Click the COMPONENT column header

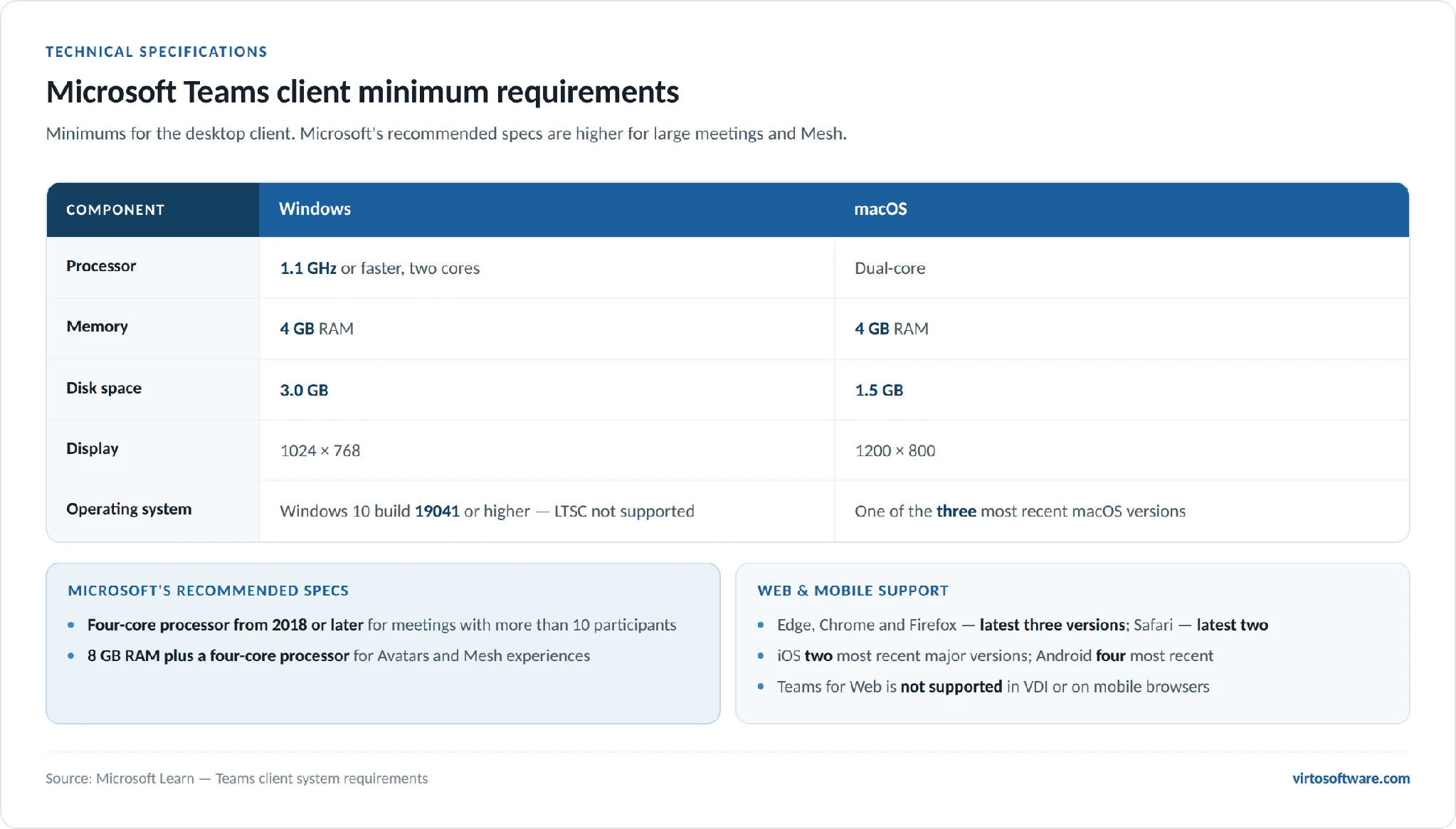point(115,210)
